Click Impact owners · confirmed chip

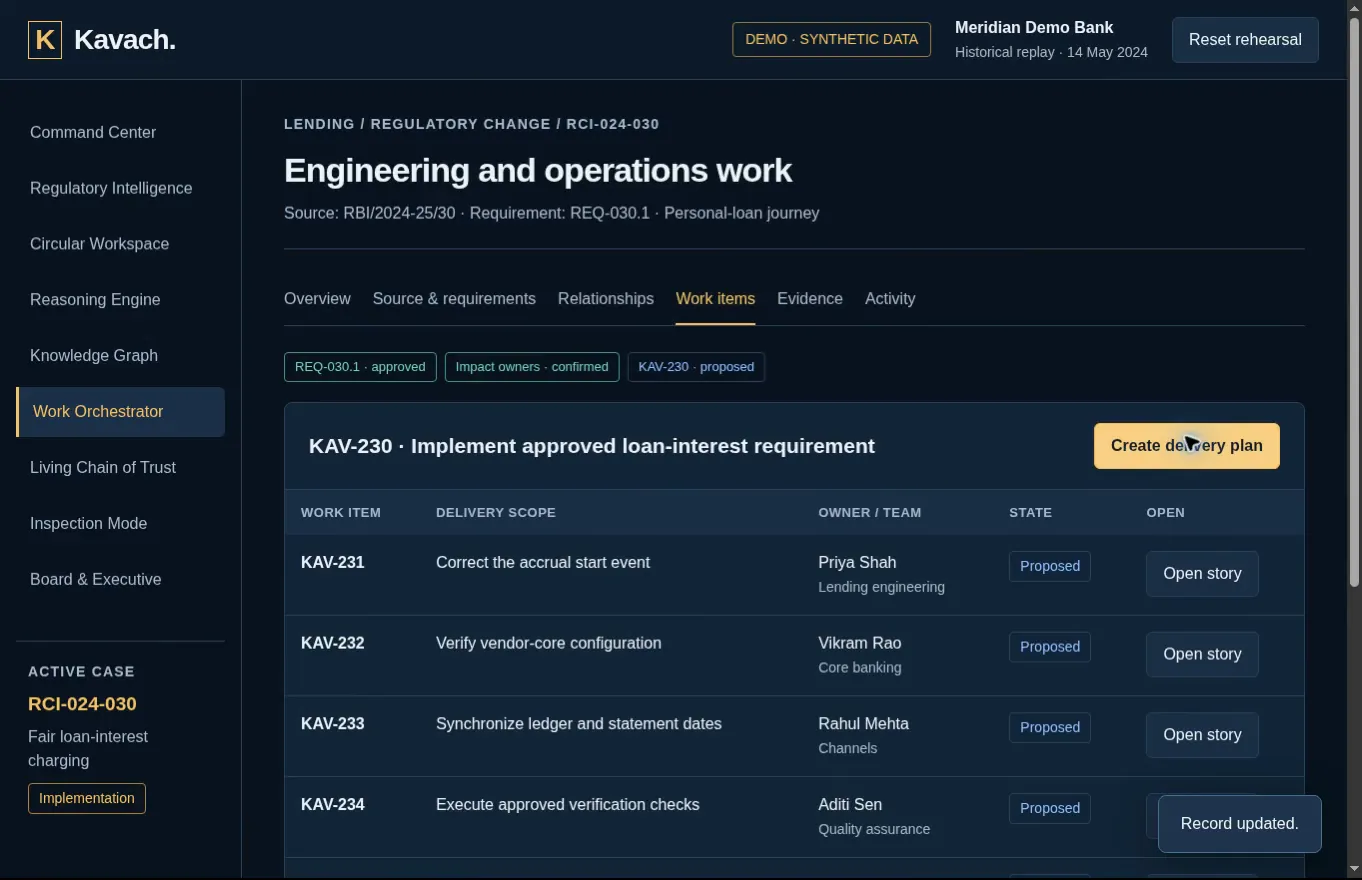click(532, 367)
